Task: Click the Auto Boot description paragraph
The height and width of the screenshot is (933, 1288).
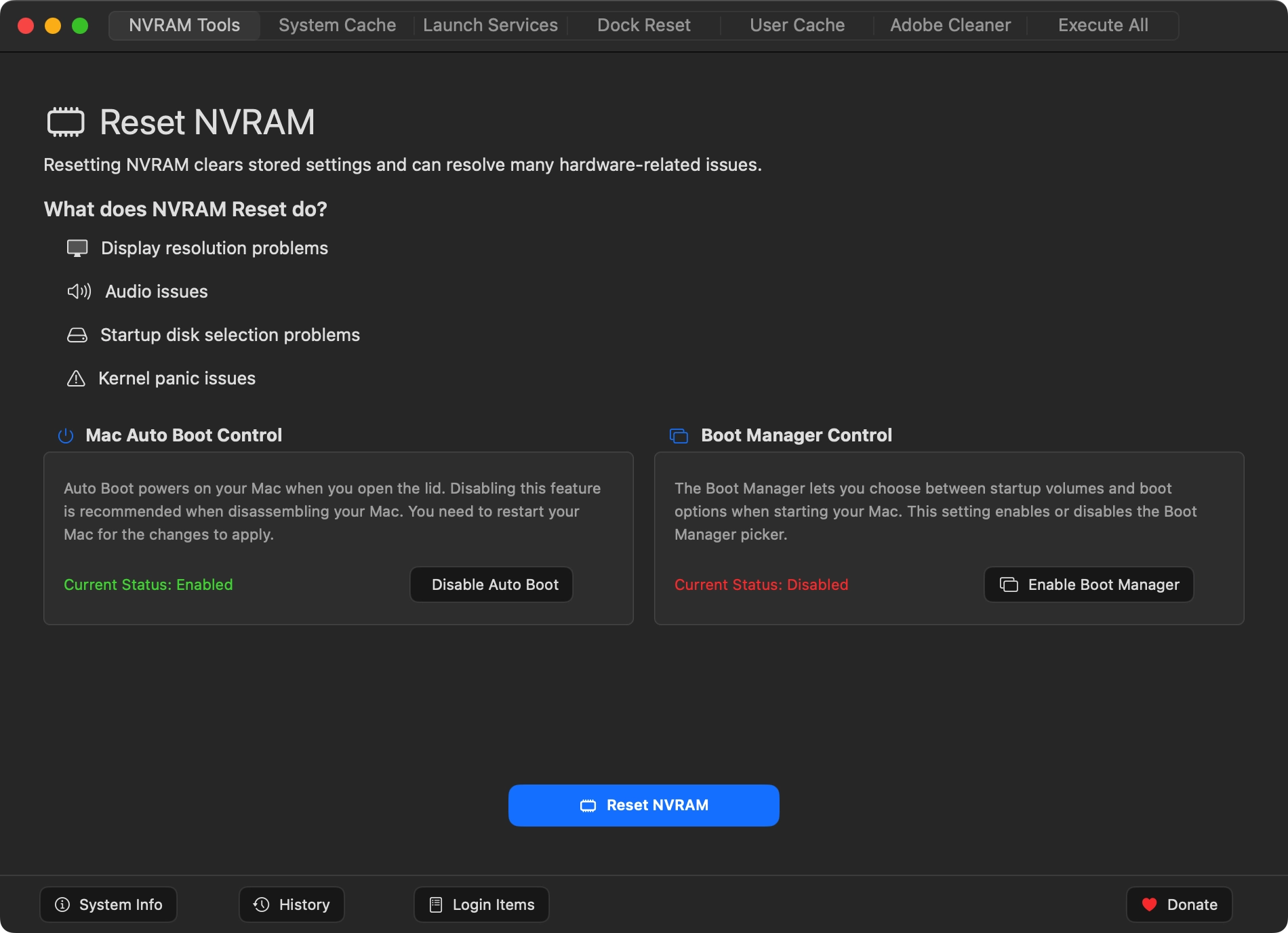Action: pos(332,511)
